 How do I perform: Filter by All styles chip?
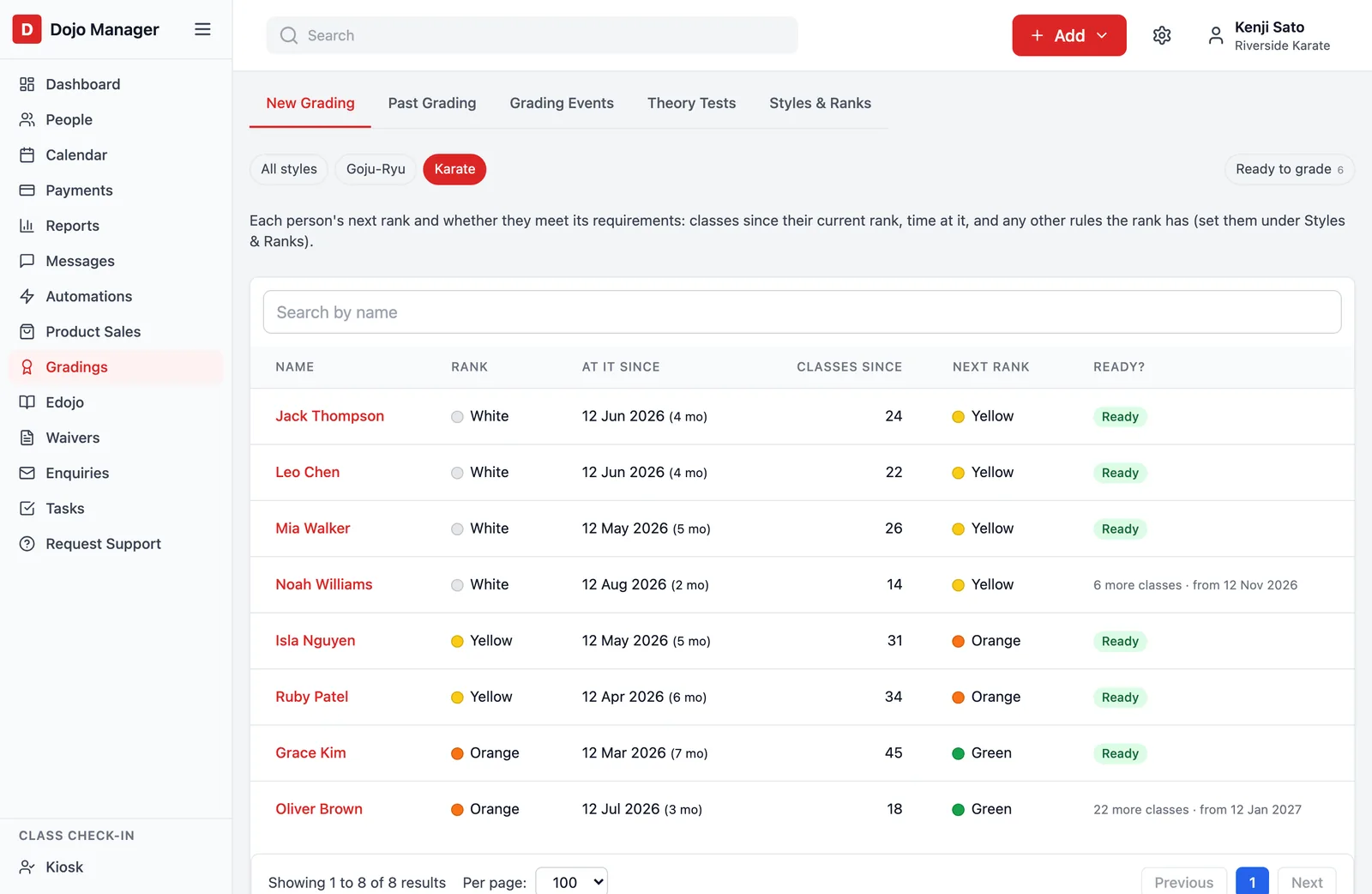click(289, 169)
